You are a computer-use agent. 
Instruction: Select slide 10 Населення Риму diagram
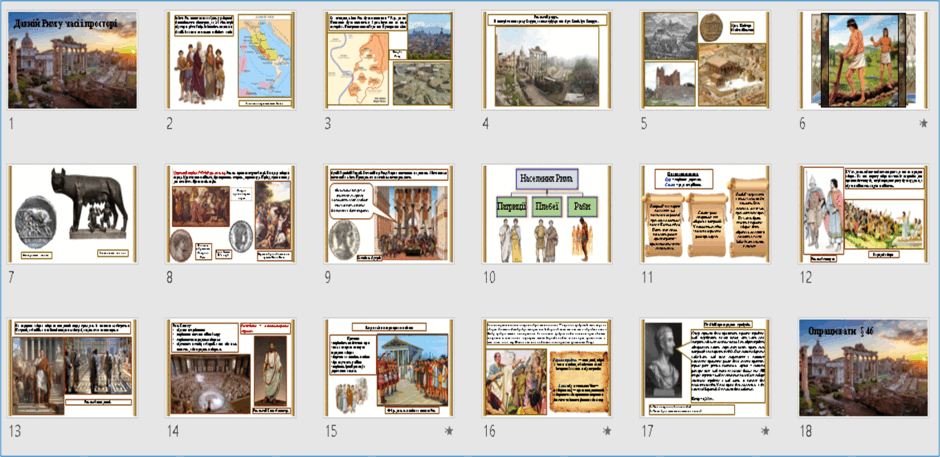[547, 214]
